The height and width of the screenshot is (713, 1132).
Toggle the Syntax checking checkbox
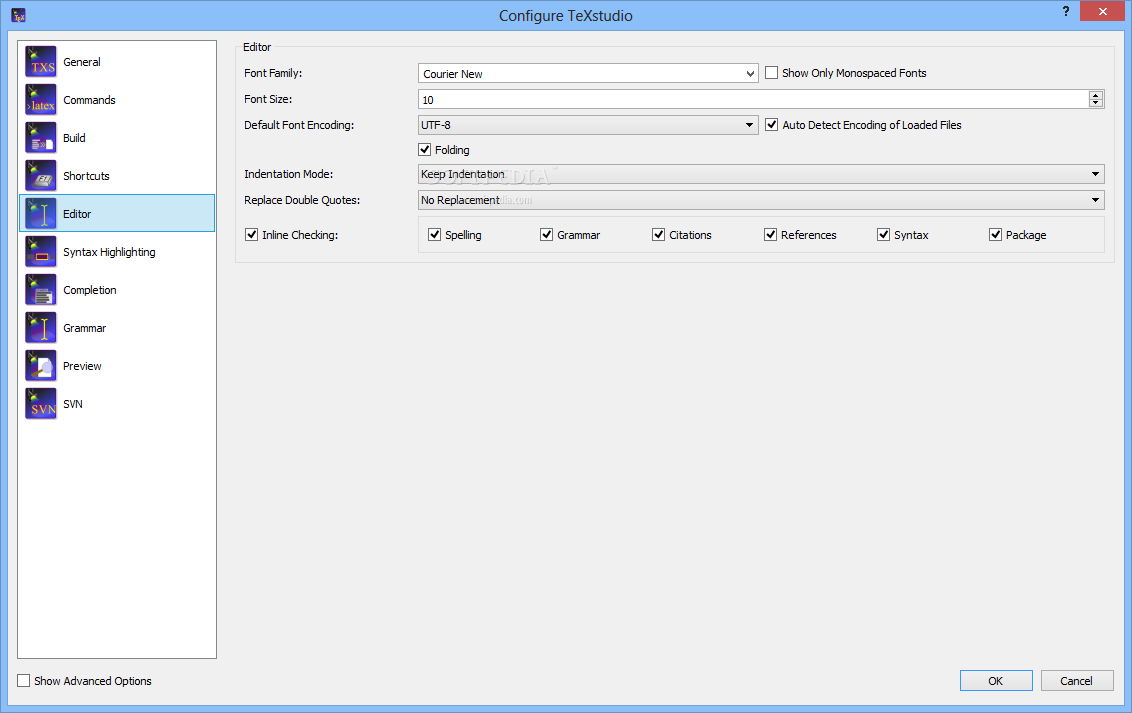pyautogui.click(x=883, y=235)
